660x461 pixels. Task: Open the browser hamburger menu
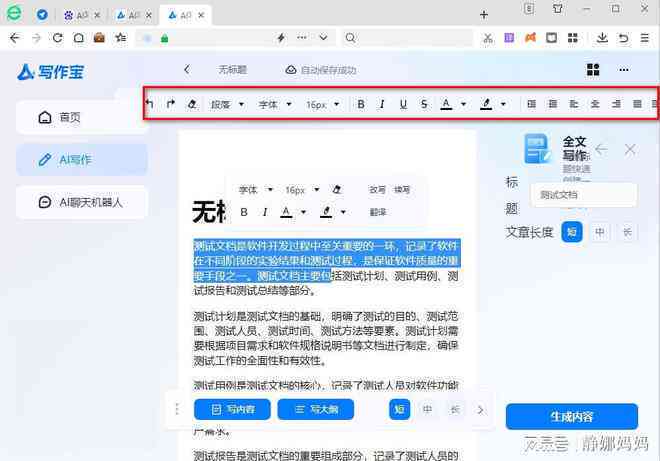tap(644, 38)
